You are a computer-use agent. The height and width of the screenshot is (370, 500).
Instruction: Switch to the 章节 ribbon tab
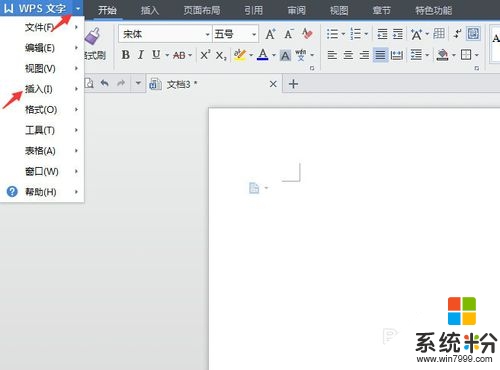[382, 10]
